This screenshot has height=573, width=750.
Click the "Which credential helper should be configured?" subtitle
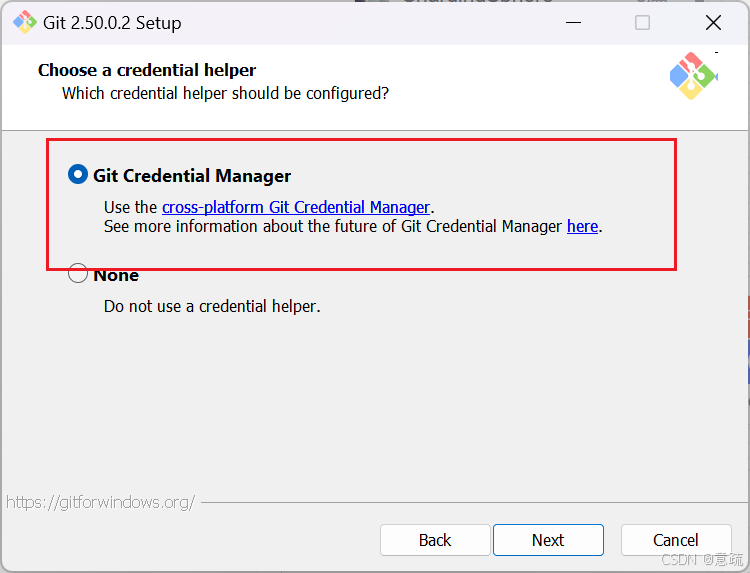(x=225, y=93)
